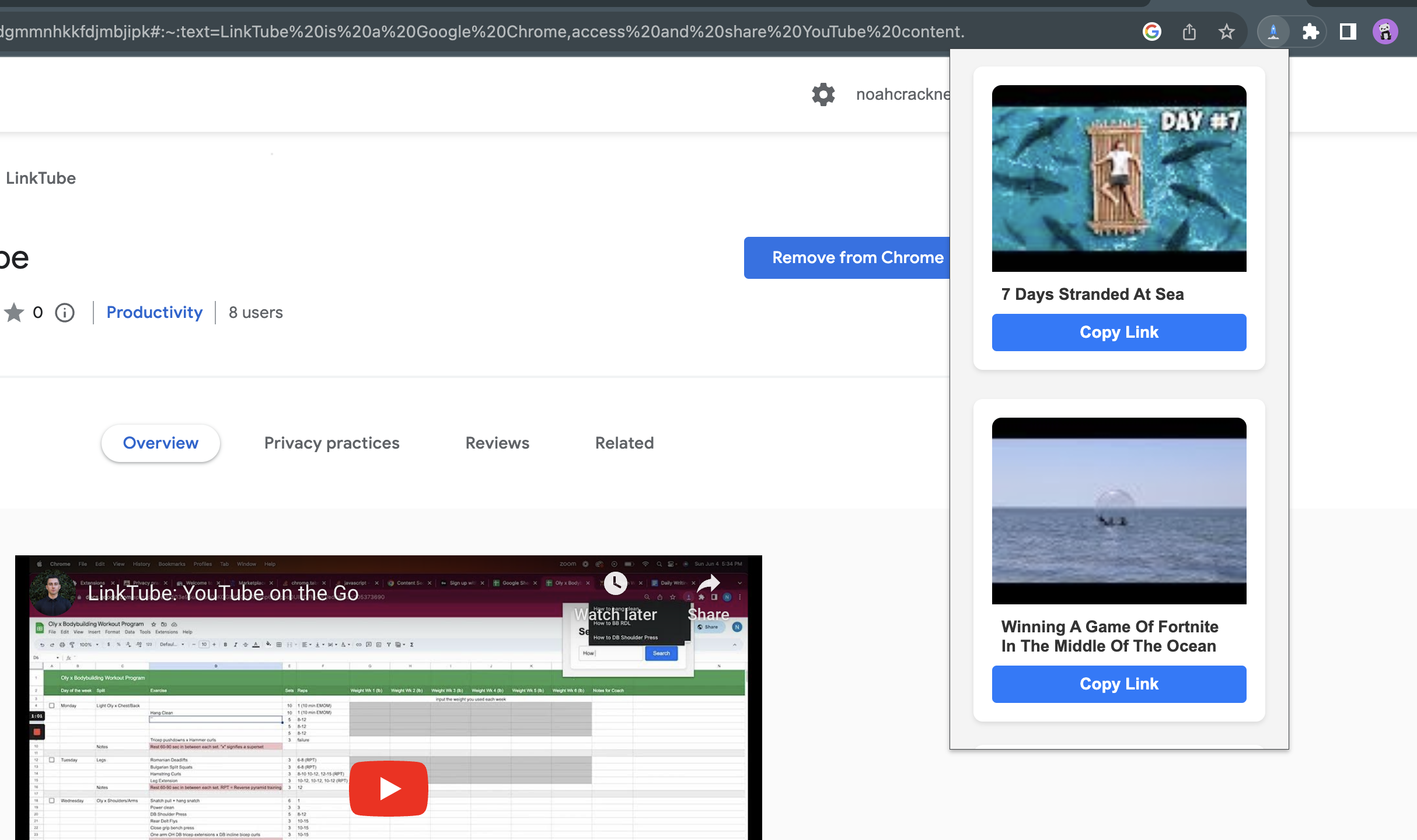Click Watch later clock icon on video
The image size is (1417, 840).
tap(615, 583)
